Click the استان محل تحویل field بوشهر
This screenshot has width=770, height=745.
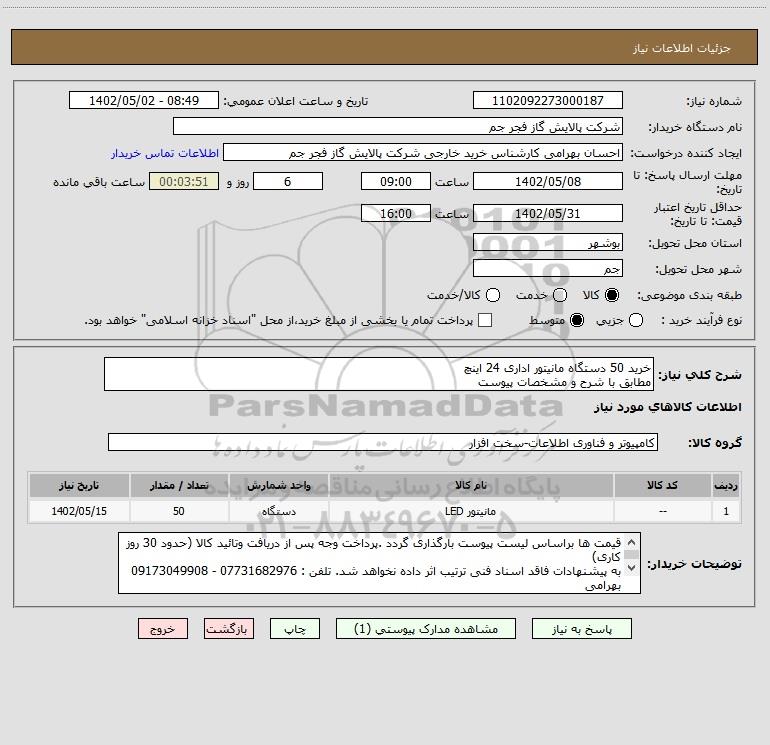point(548,242)
